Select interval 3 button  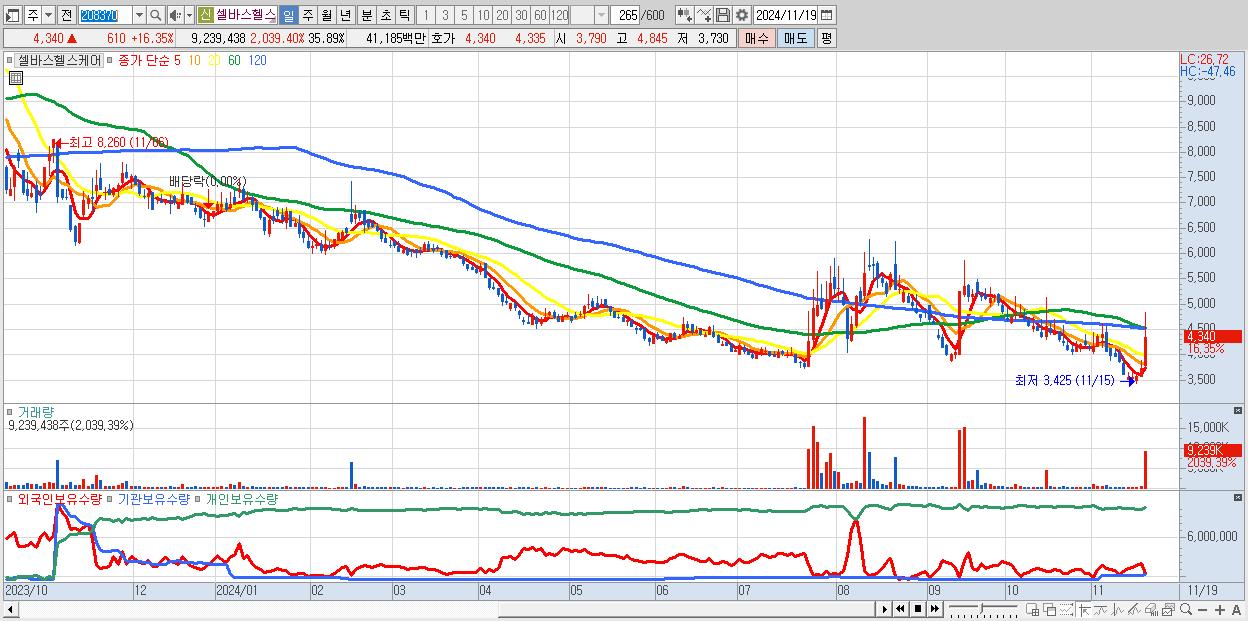444,15
